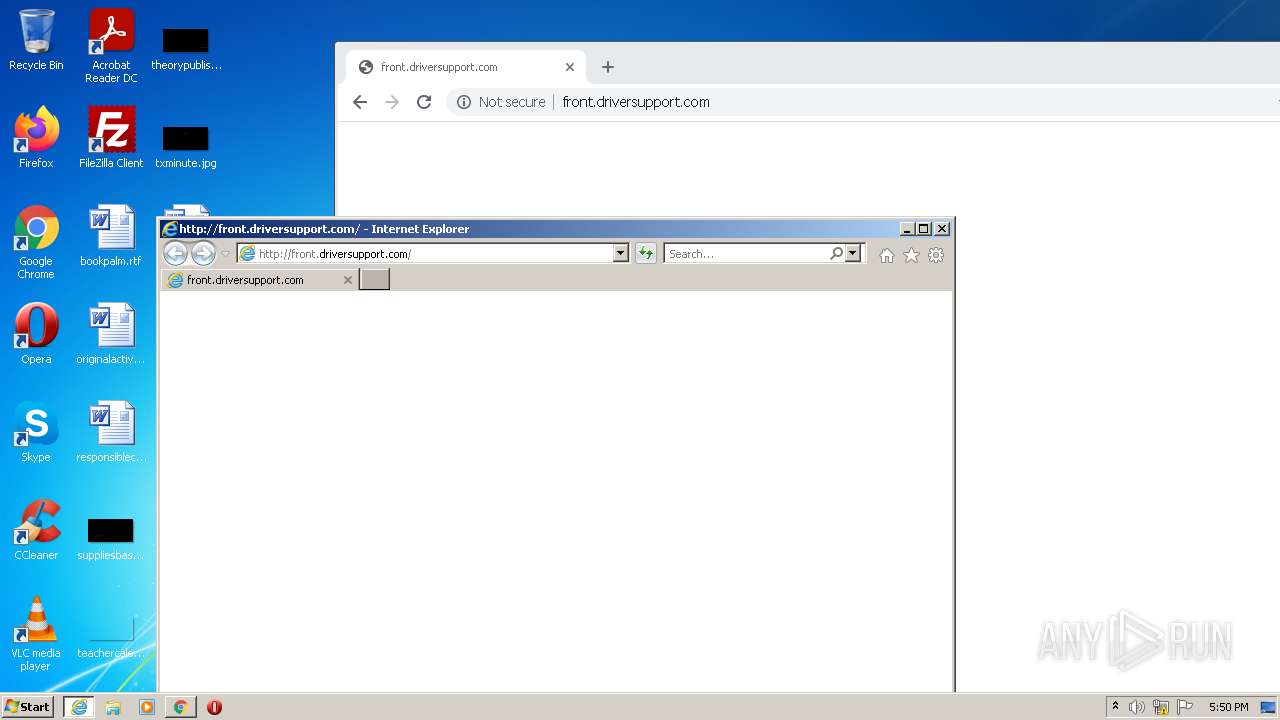Select theorypublis file on desktop
The height and width of the screenshot is (720, 1280).
point(186,48)
